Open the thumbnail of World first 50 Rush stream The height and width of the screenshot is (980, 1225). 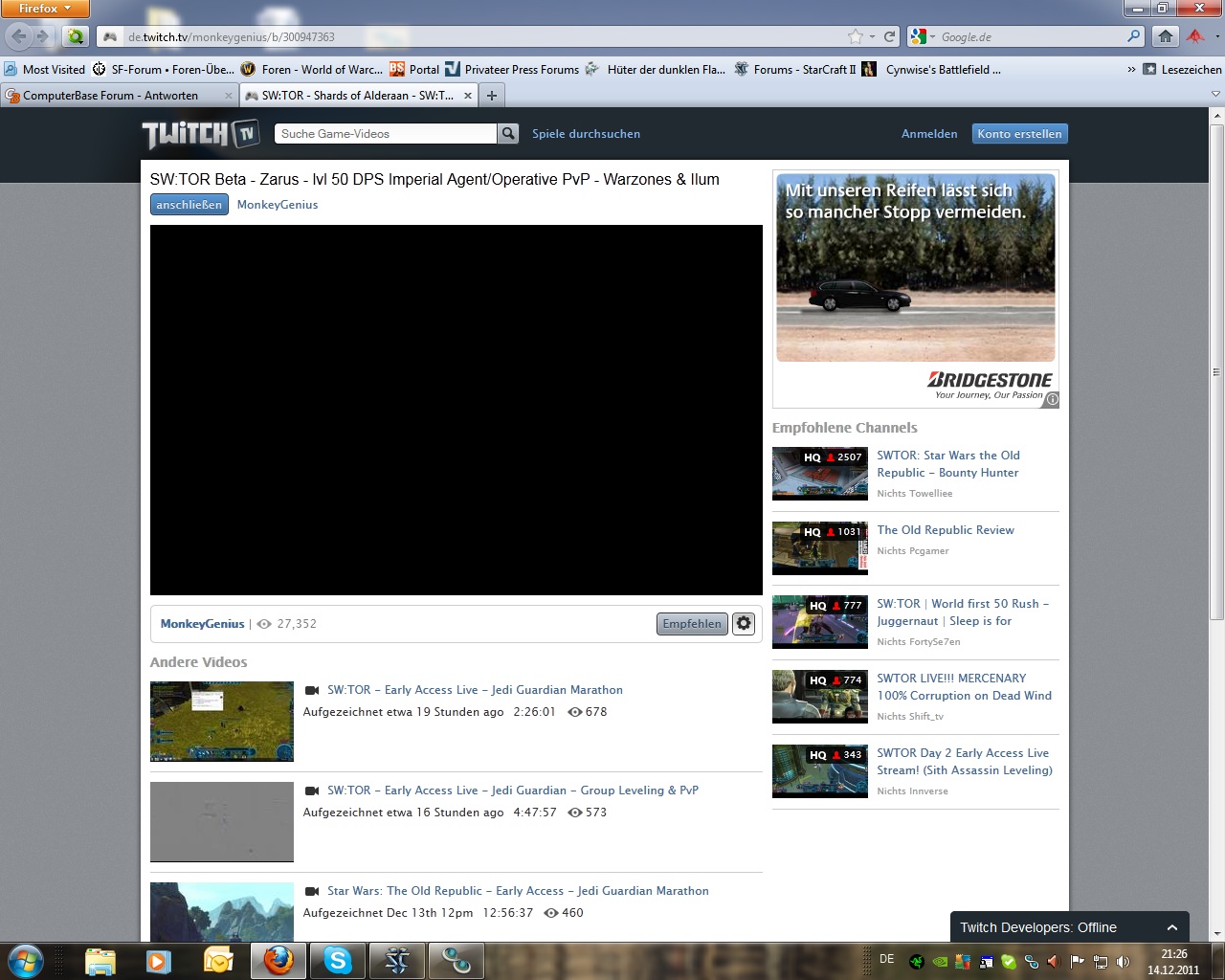click(820, 622)
